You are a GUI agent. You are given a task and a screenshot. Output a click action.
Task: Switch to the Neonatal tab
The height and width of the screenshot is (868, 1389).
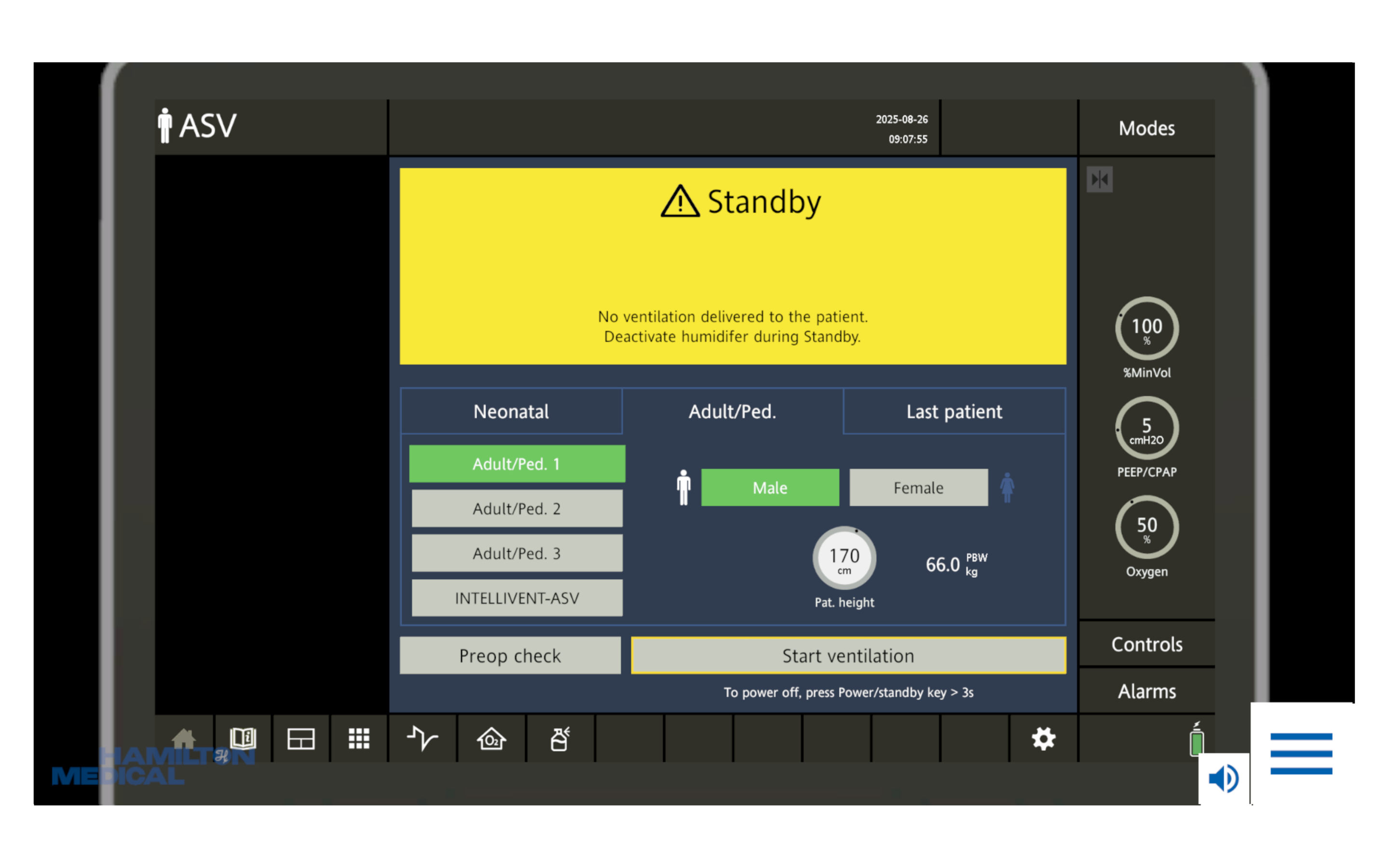tap(511, 412)
